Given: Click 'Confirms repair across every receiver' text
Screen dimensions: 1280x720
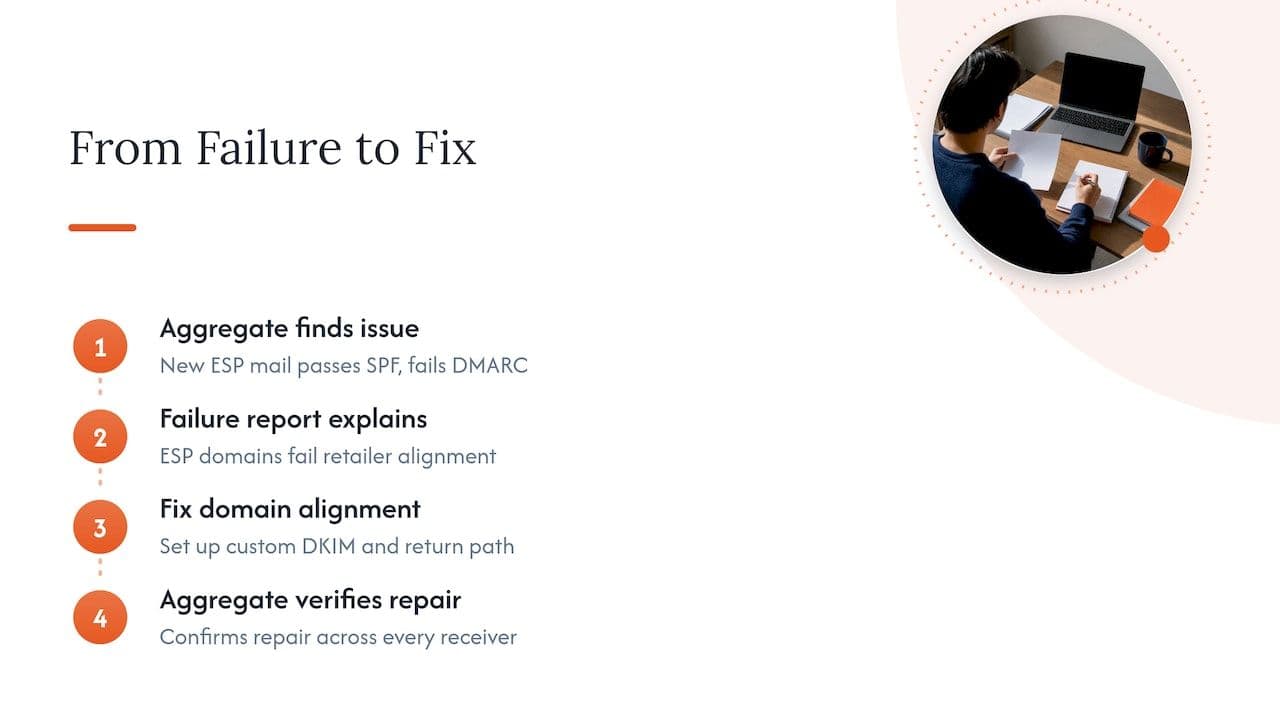Looking at the screenshot, I should point(338,637).
